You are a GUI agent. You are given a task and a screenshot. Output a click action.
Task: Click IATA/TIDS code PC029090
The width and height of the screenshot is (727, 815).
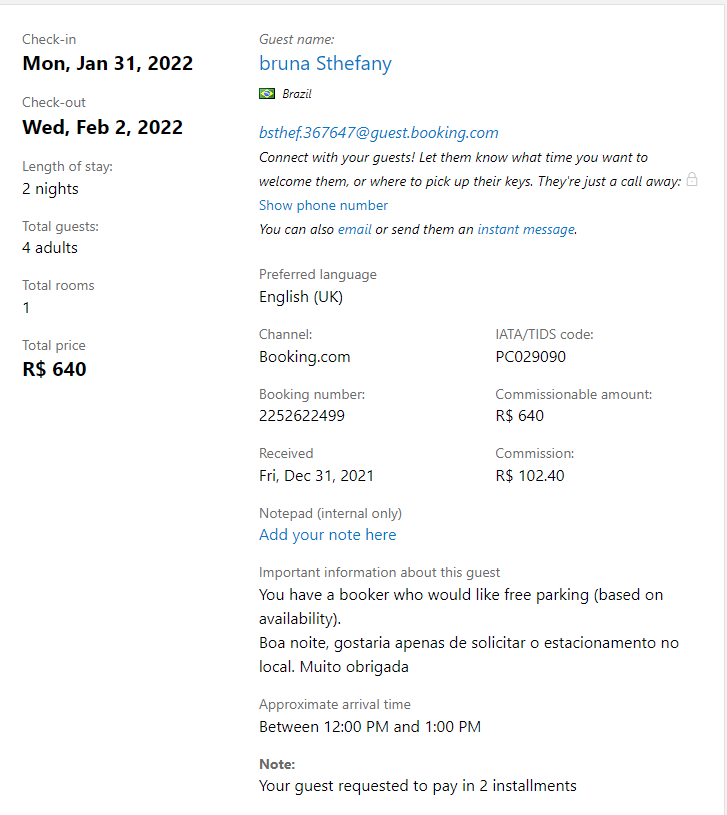click(x=531, y=356)
